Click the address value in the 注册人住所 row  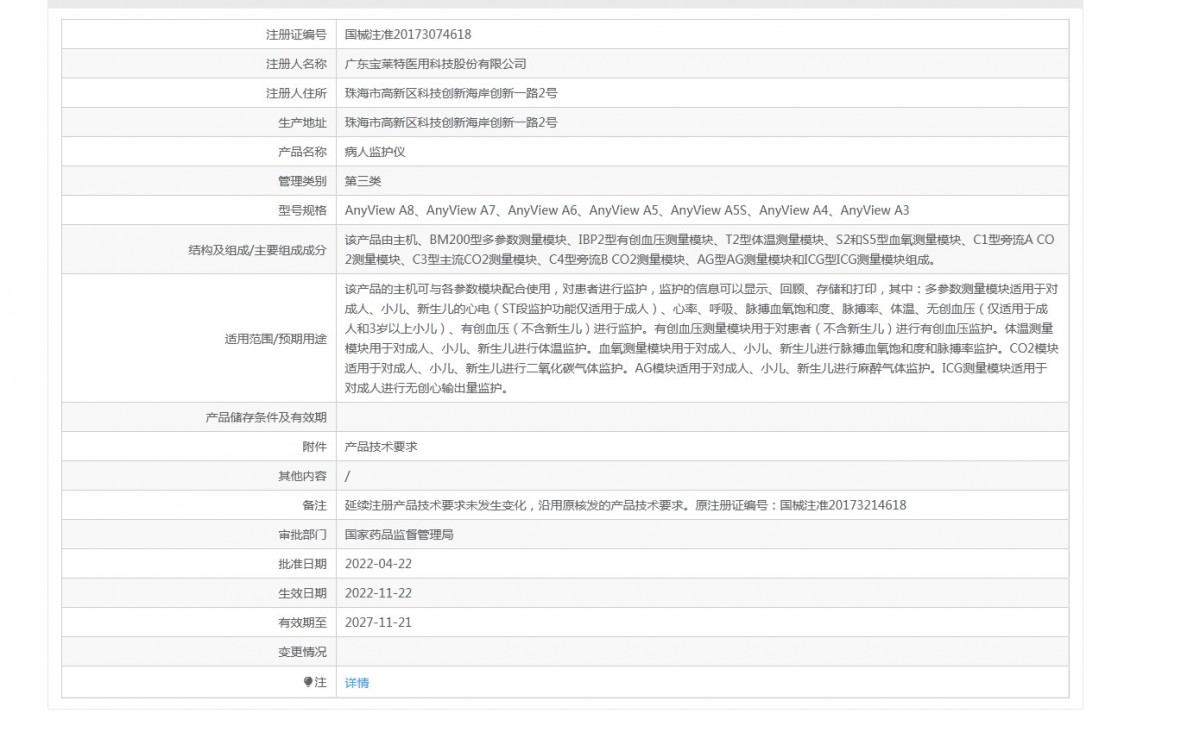(x=451, y=93)
